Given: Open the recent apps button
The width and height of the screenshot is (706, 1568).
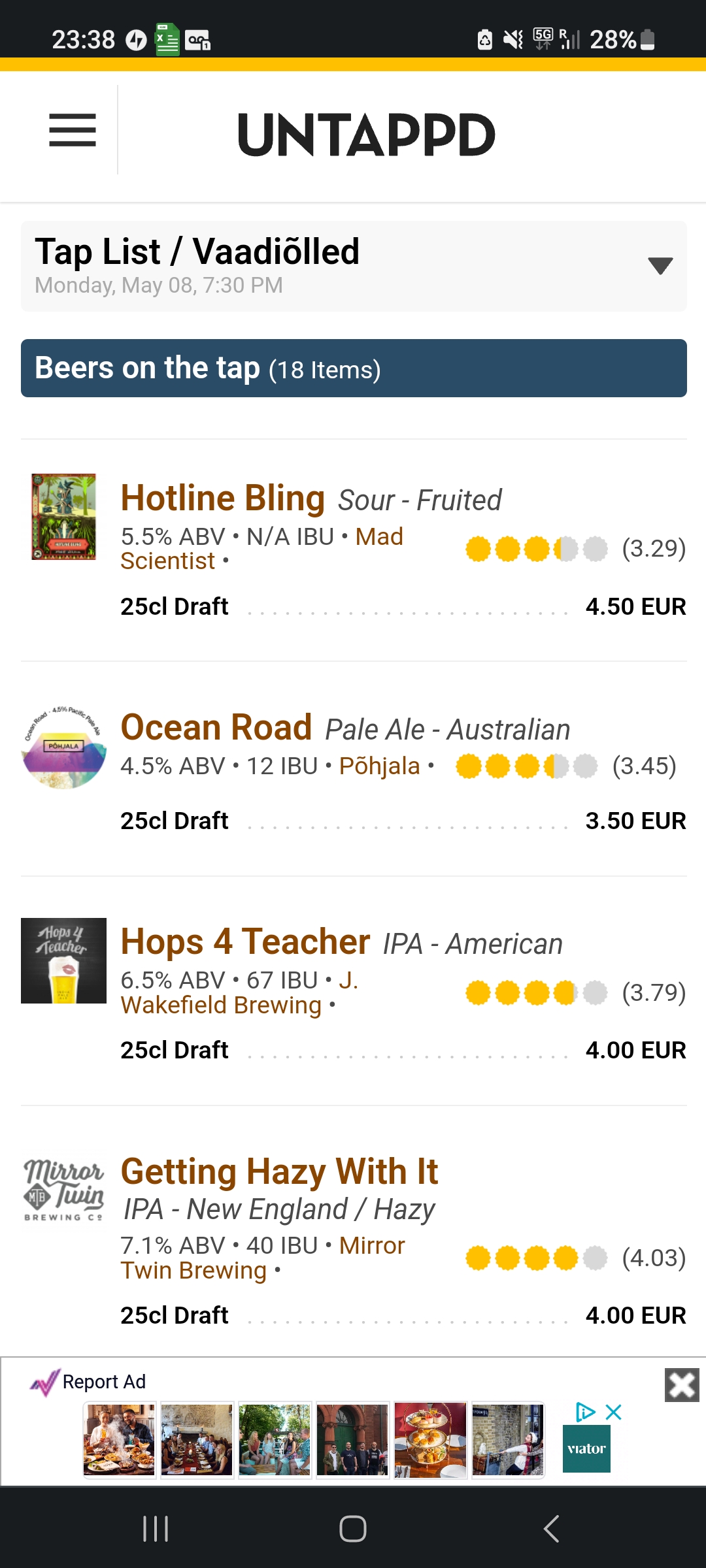Looking at the screenshot, I should pyautogui.click(x=156, y=1529).
